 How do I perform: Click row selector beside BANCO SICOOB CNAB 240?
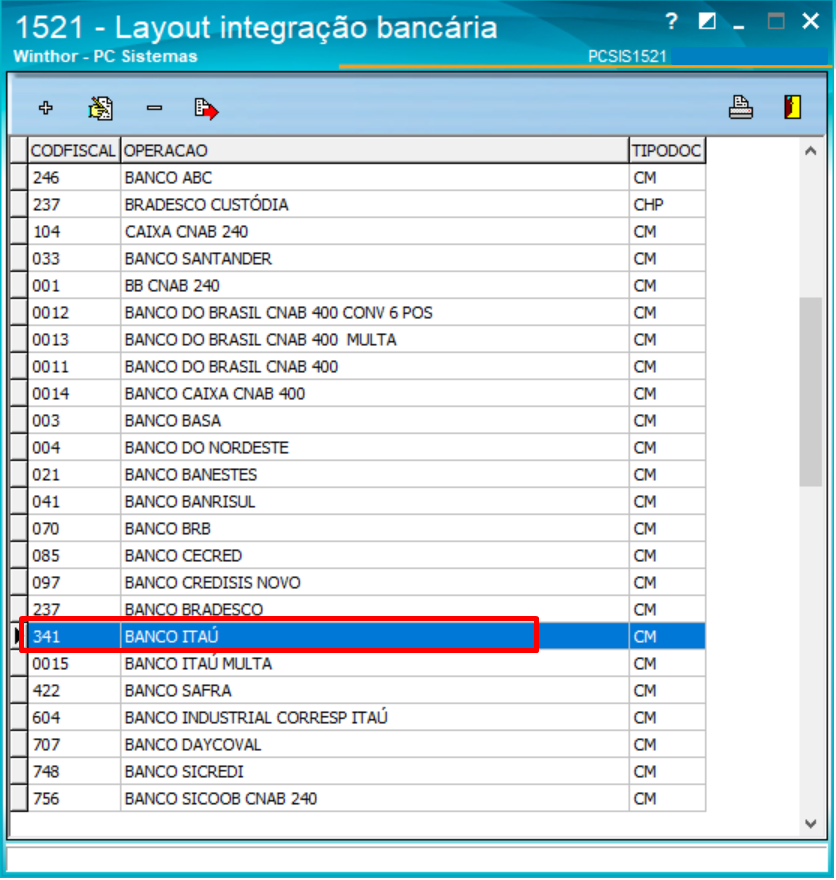19,798
